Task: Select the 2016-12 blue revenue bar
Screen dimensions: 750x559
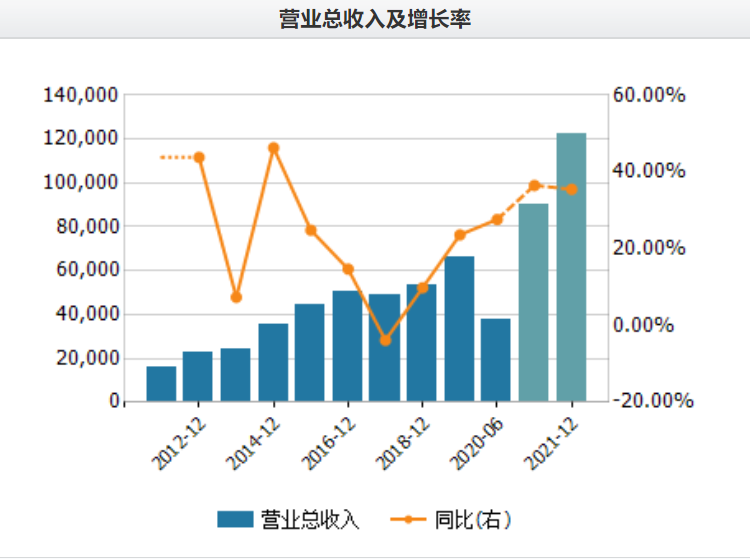Action: coord(347,346)
